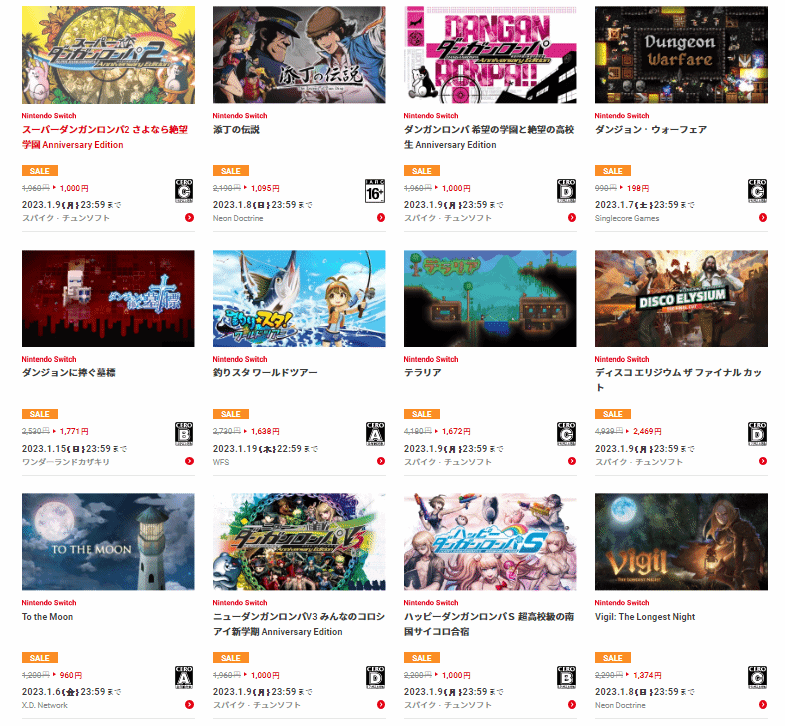Click CERO D rating icon on Disco Elysium card

coord(757,434)
